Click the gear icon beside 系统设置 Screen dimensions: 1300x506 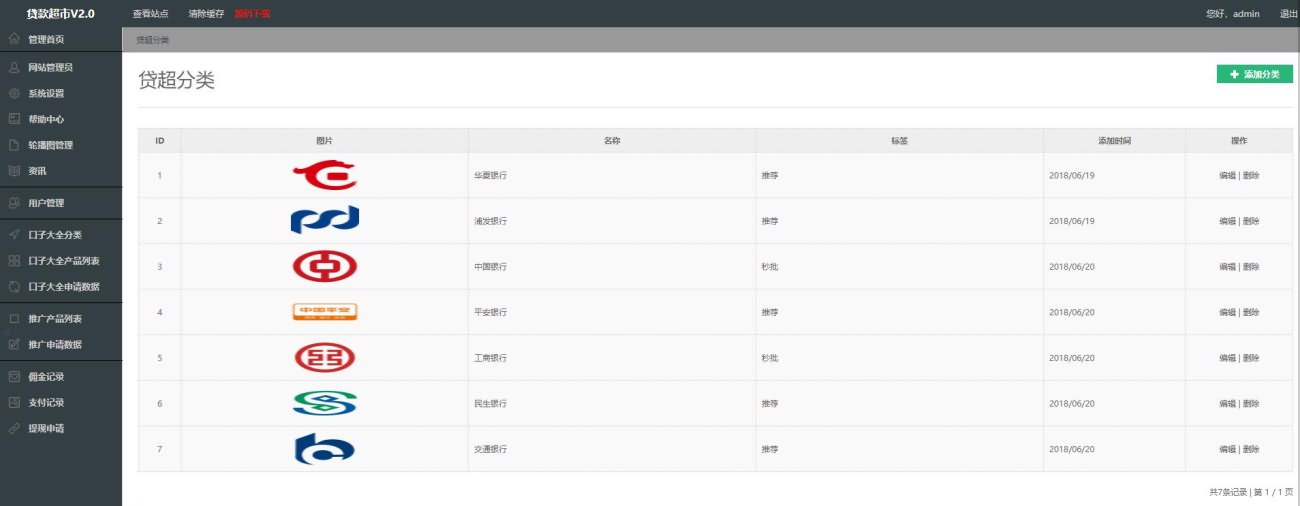click(x=14, y=93)
